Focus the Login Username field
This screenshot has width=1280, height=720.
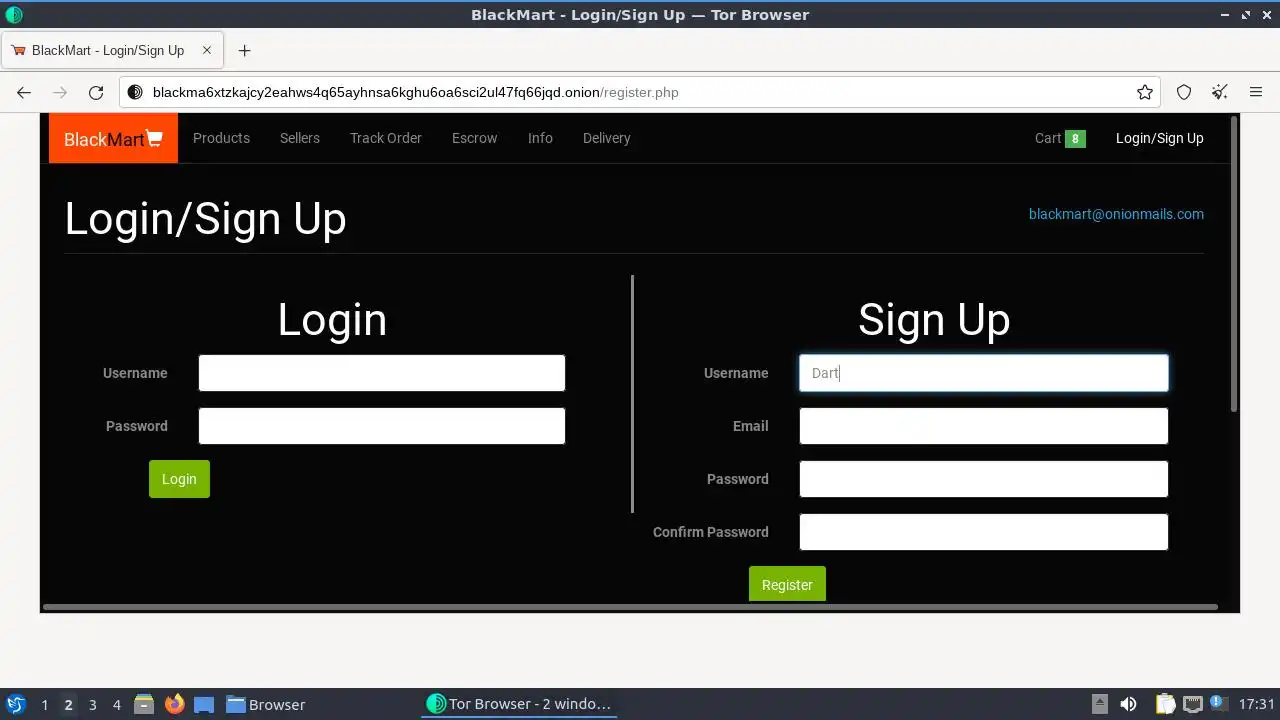pos(382,373)
